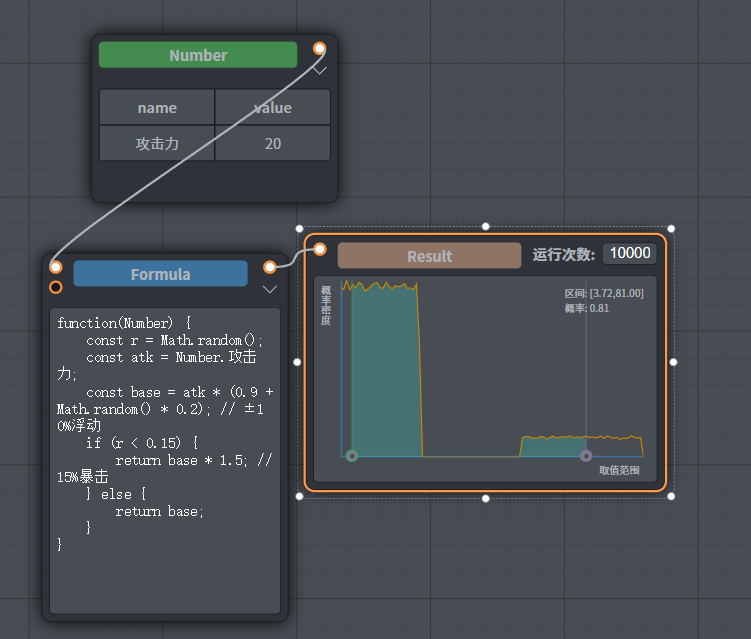Click the 'return base * 1.5' code line
Image resolution: width=751 pixels, height=639 pixels.
tap(181, 460)
